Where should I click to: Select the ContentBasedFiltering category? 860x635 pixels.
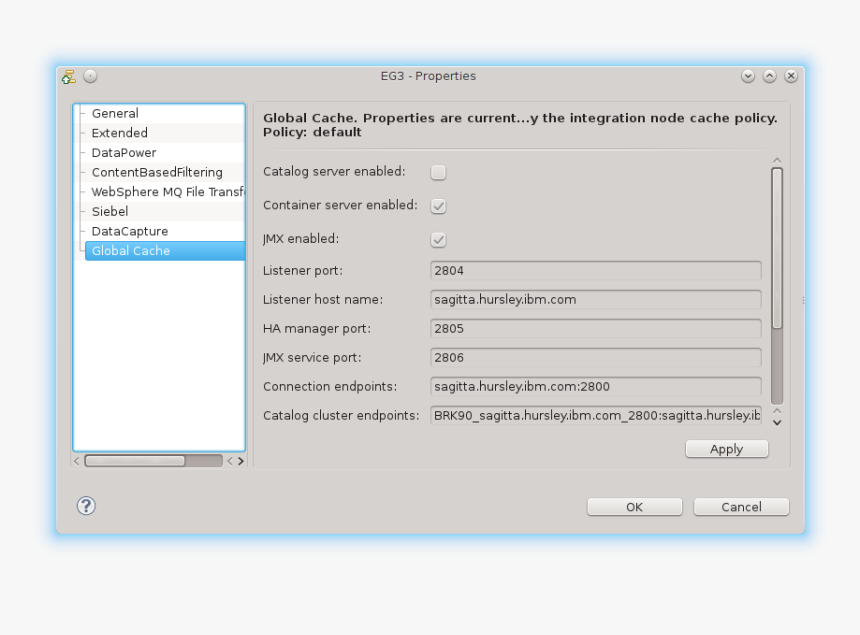157,172
